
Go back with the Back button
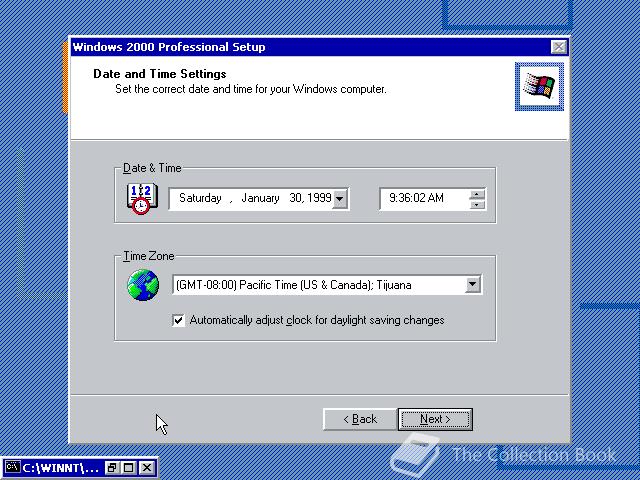(360, 419)
